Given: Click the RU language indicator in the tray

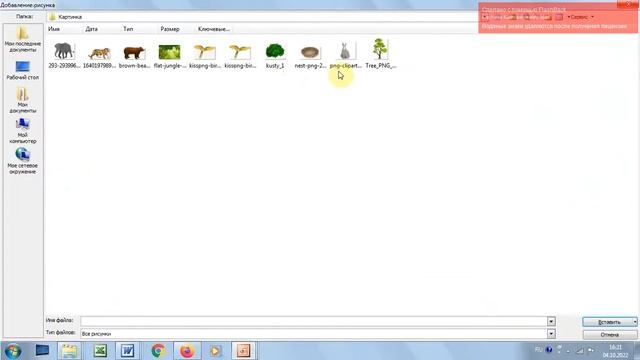Looking at the screenshot, I should point(538,350).
